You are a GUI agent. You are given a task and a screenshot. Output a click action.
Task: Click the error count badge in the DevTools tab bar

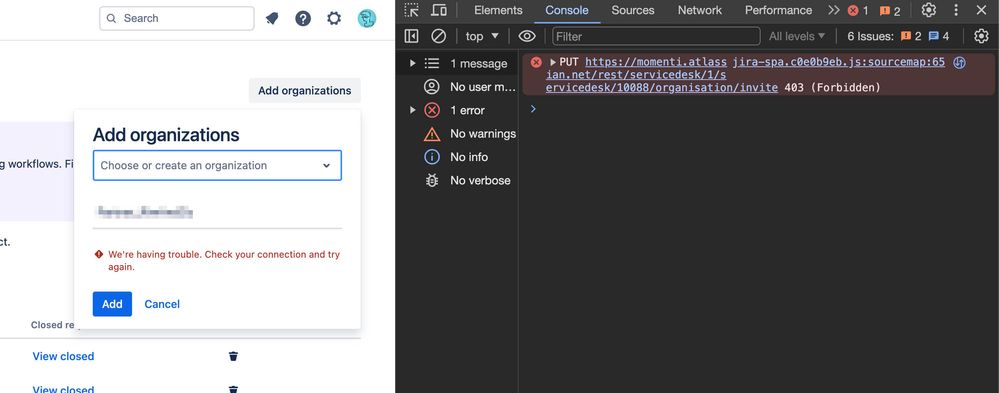click(x=858, y=10)
